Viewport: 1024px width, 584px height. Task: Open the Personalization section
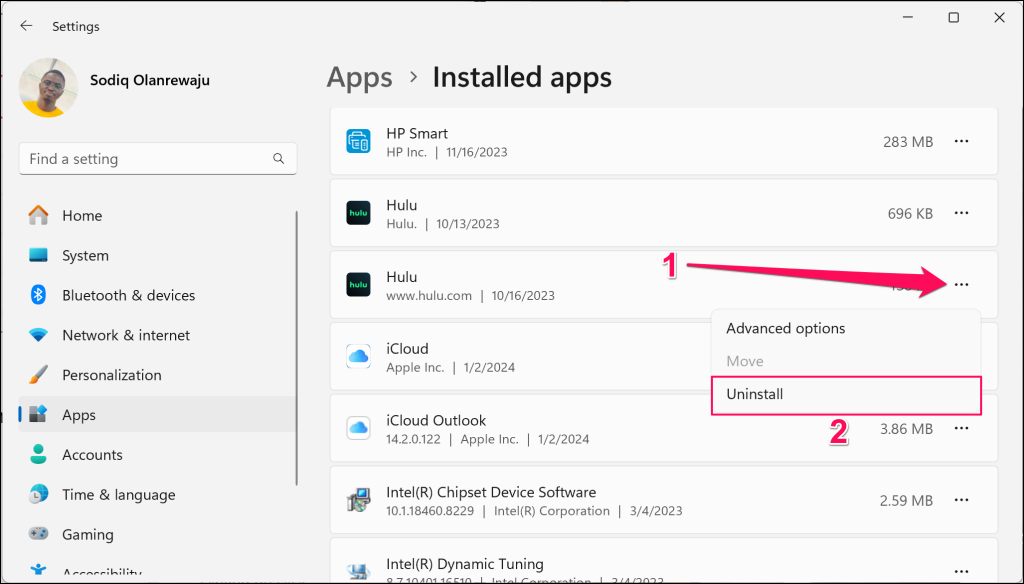[x=111, y=375]
